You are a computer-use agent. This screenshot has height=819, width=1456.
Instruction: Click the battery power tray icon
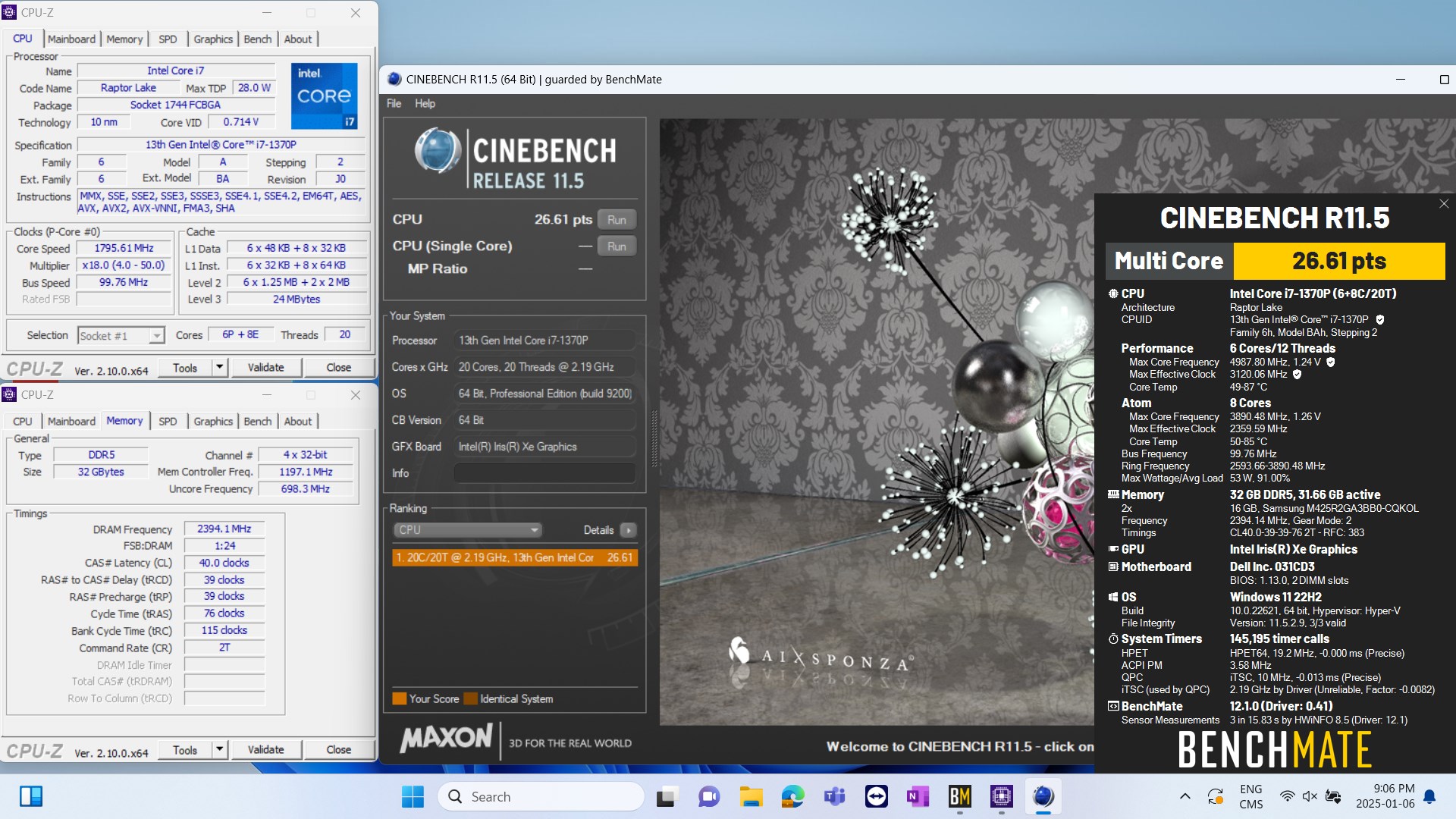(x=1333, y=796)
